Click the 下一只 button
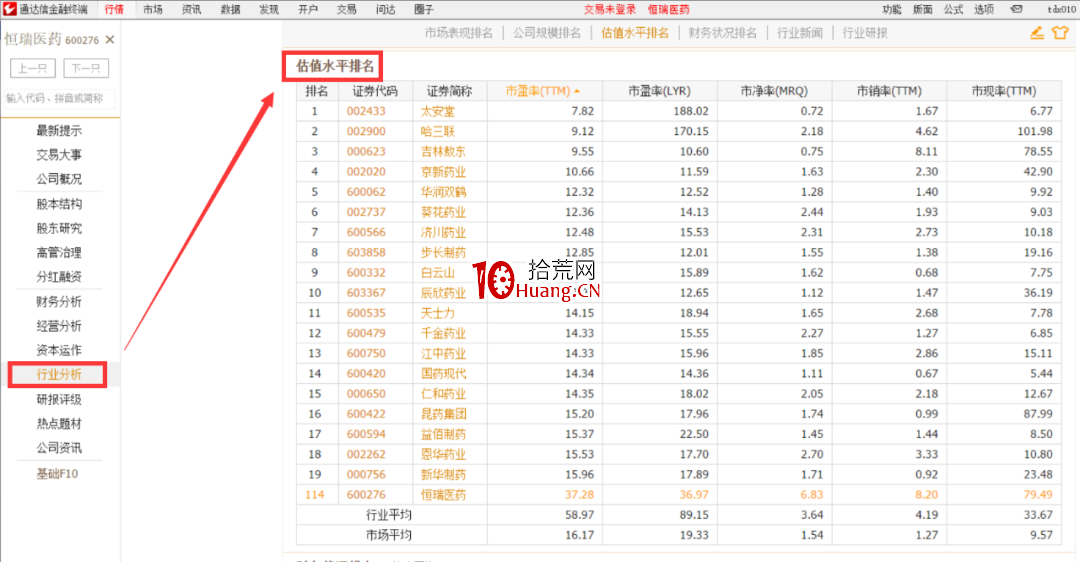 tap(86, 68)
